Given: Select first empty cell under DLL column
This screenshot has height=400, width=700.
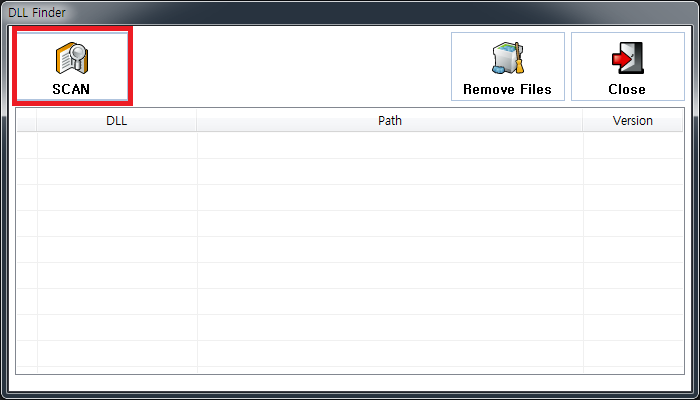Looking at the screenshot, I should 116,146.
